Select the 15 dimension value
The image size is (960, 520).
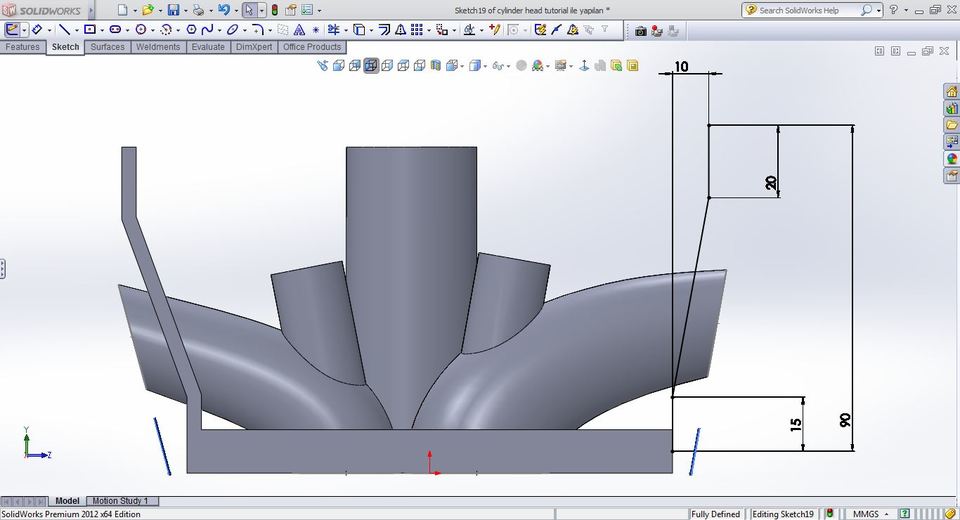pyautogui.click(x=795, y=424)
